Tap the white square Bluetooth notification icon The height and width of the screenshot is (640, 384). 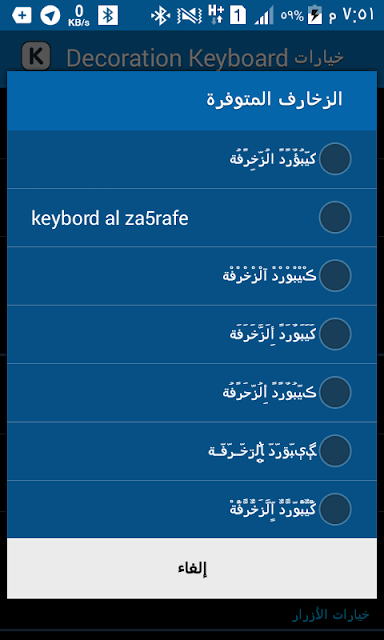point(108,16)
